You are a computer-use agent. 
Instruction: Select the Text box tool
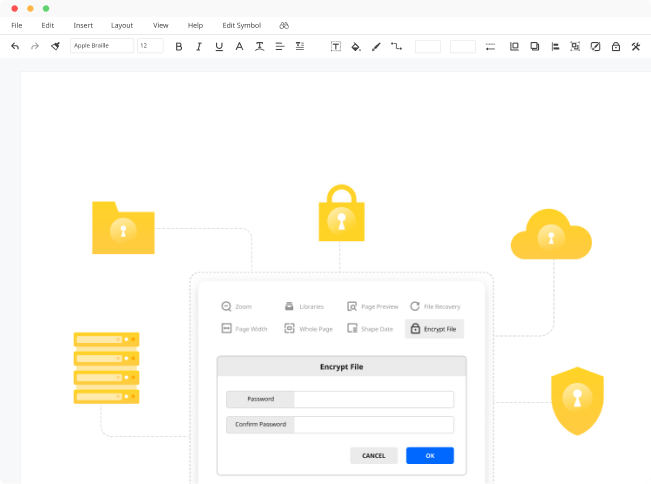tap(336, 46)
